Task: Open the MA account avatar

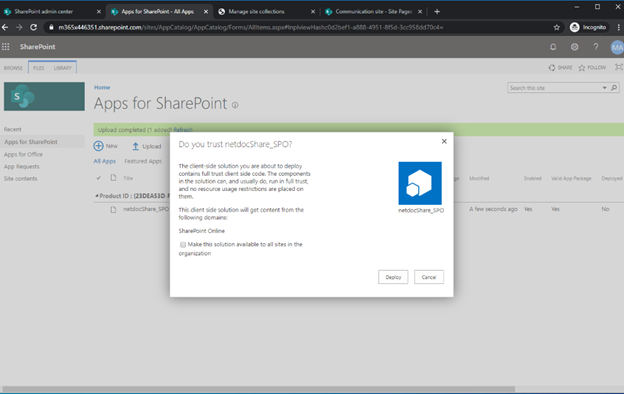Action: [617, 48]
